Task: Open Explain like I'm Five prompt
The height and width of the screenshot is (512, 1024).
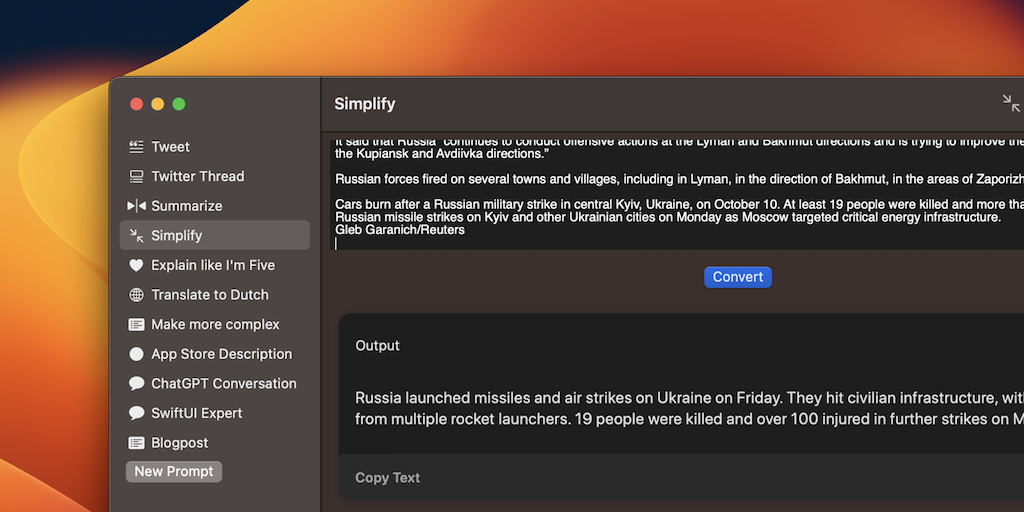Action: [214, 265]
